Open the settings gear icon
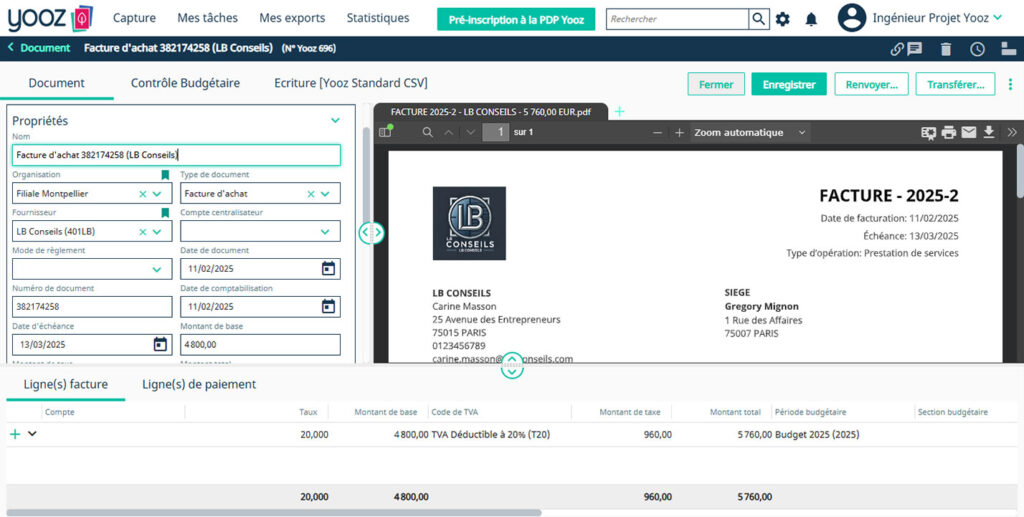 pyautogui.click(x=782, y=20)
